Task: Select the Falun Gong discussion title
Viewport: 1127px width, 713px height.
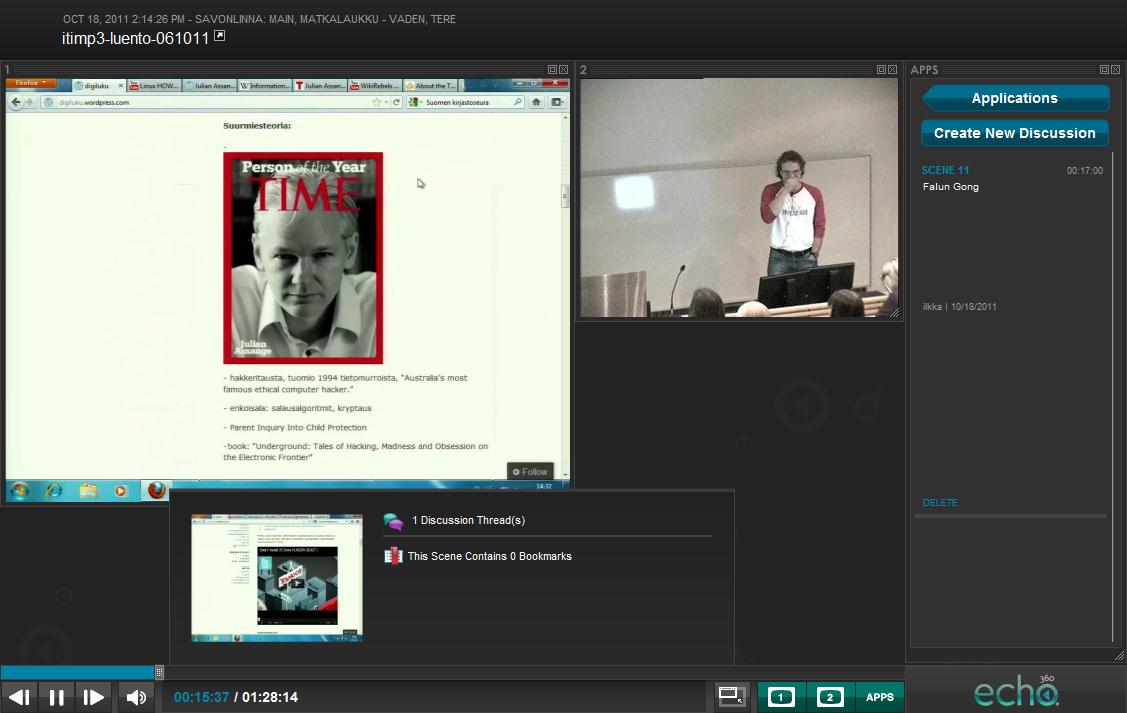Action: 951,187
